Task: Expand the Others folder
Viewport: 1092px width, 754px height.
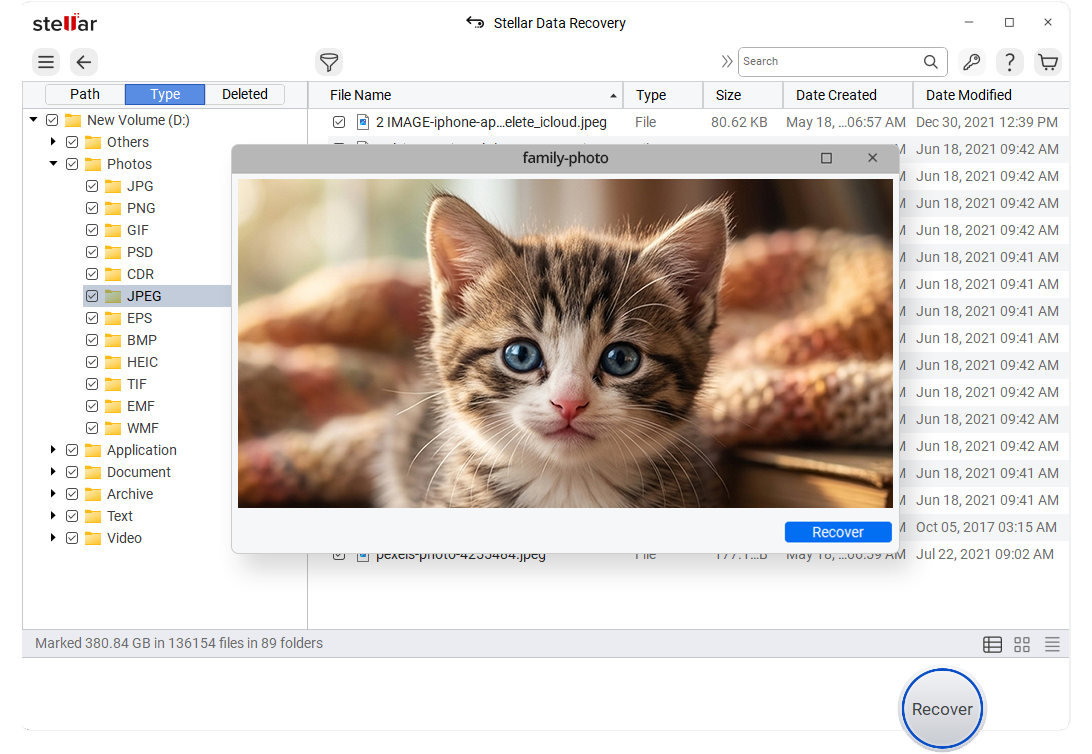Action: [53, 141]
